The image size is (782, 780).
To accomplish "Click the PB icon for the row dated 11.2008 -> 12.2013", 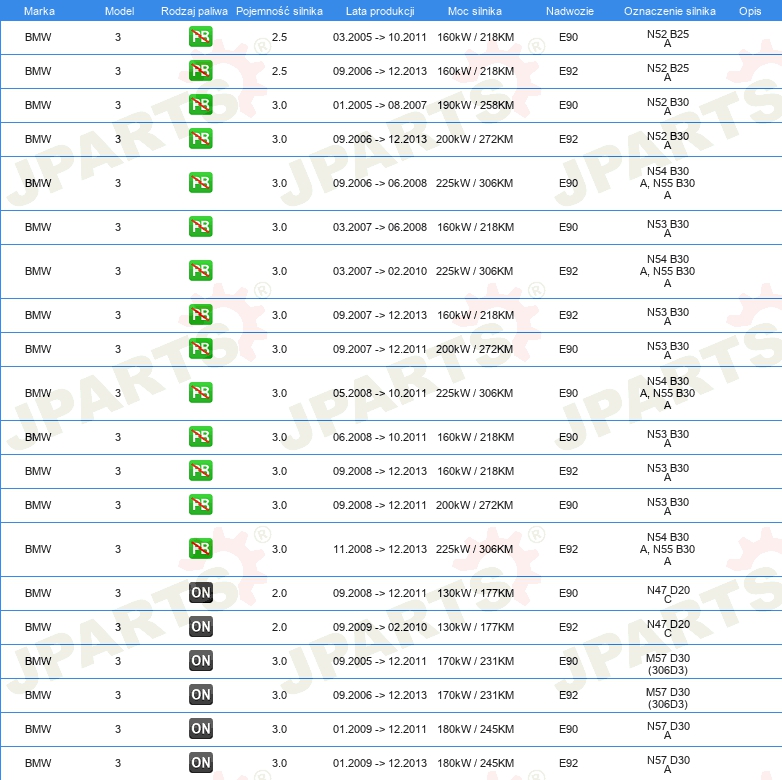I will 200,549.
